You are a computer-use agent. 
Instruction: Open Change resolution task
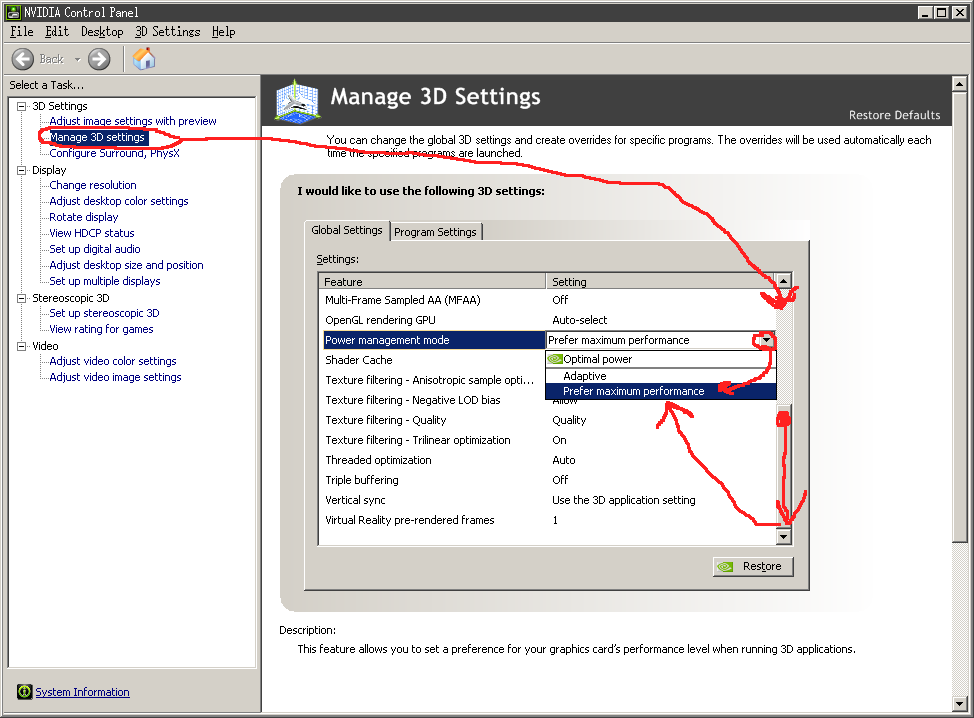point(93,185)
